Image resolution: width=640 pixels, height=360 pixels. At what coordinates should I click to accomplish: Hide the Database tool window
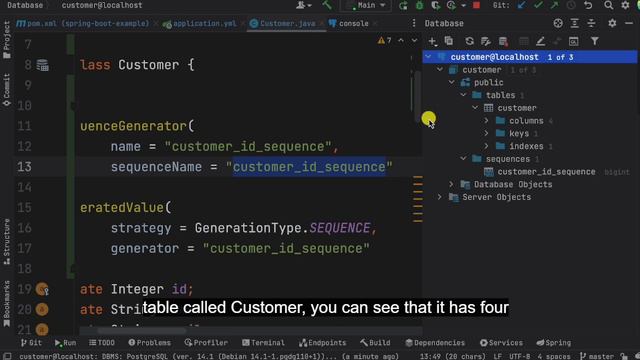pos(629,23)
